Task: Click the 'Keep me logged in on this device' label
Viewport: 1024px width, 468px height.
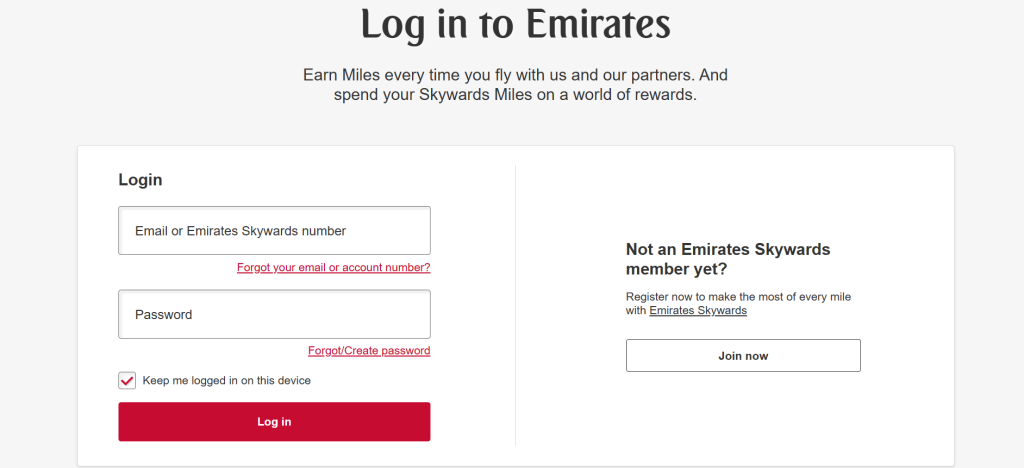Action: click(227, 381)
